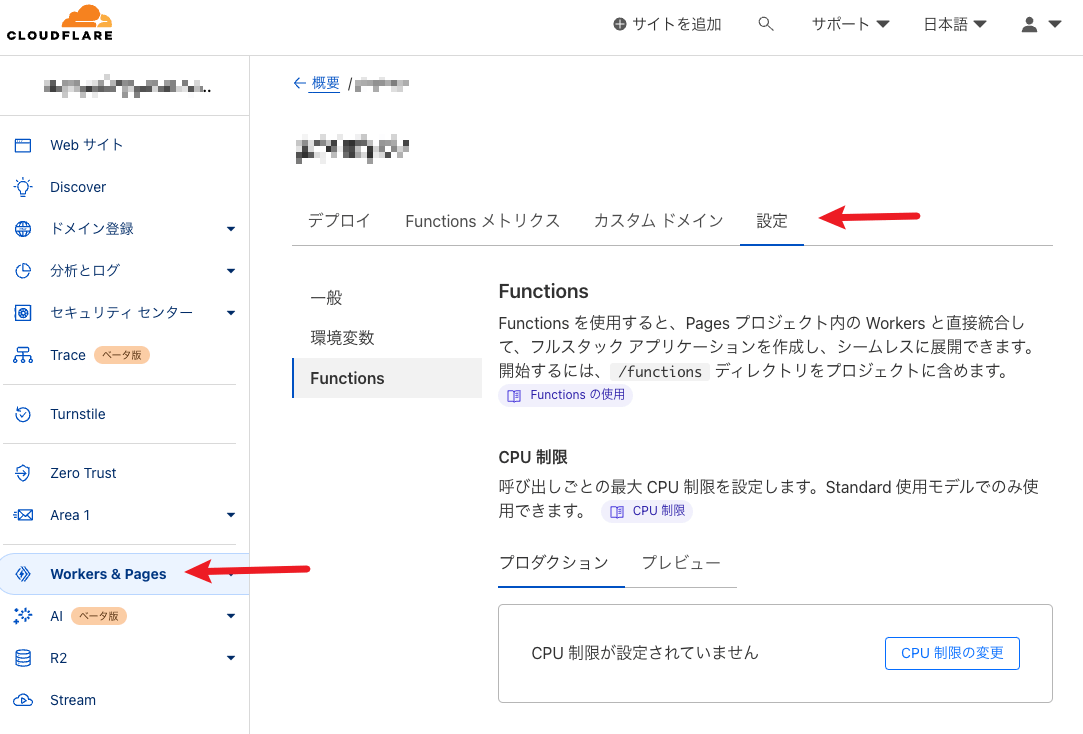Open the 日本語 language dropdown

[x=955, y=24]
